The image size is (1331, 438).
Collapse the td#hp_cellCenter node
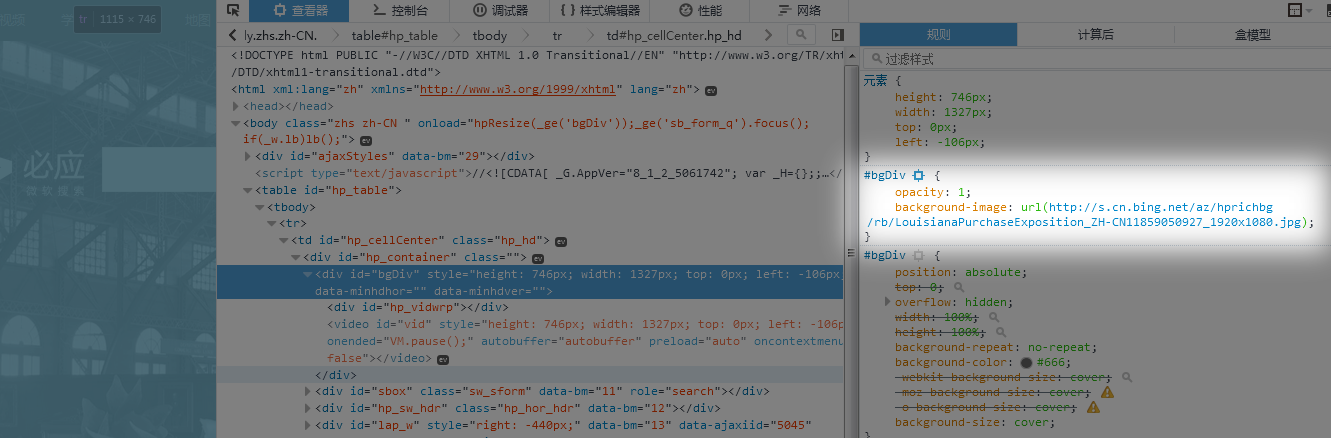pos(284,240)
